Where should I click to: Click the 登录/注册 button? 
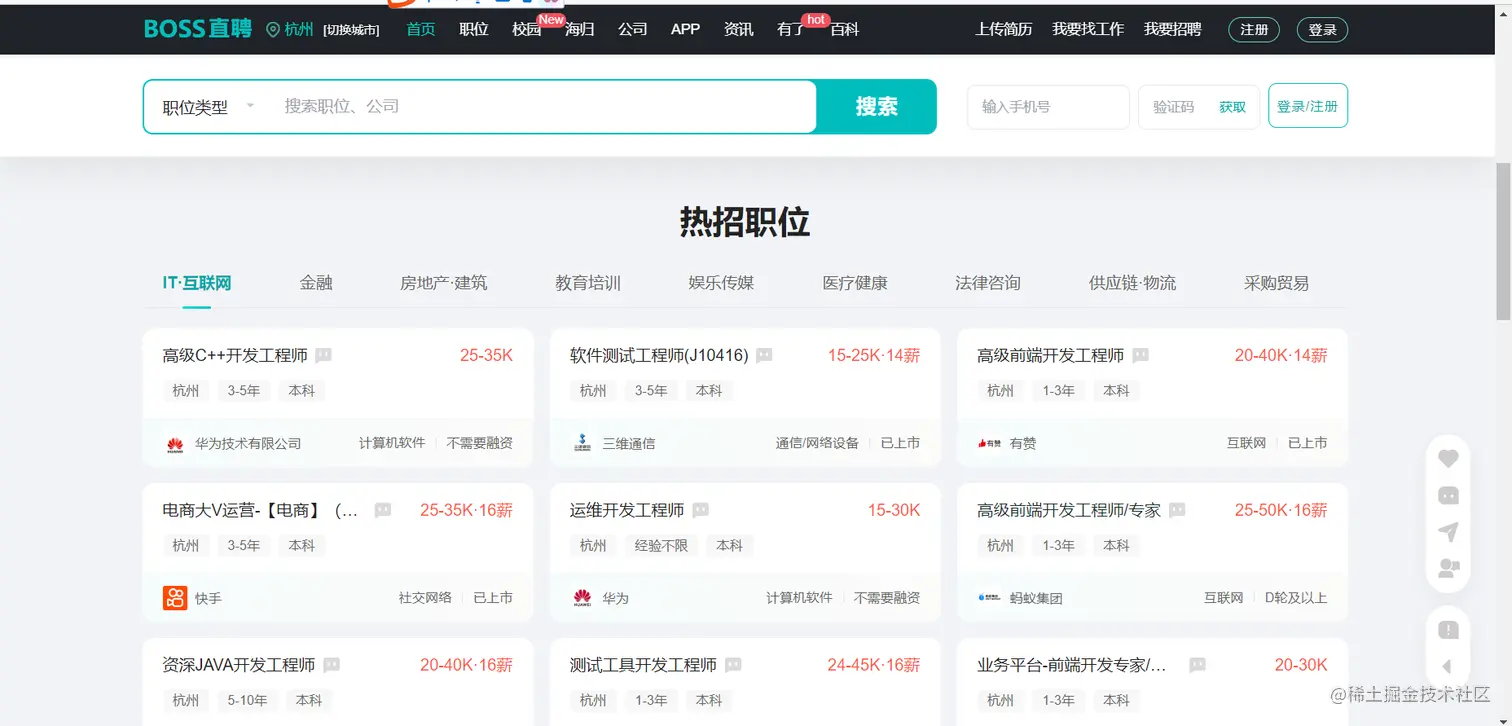click(1308, 106)
